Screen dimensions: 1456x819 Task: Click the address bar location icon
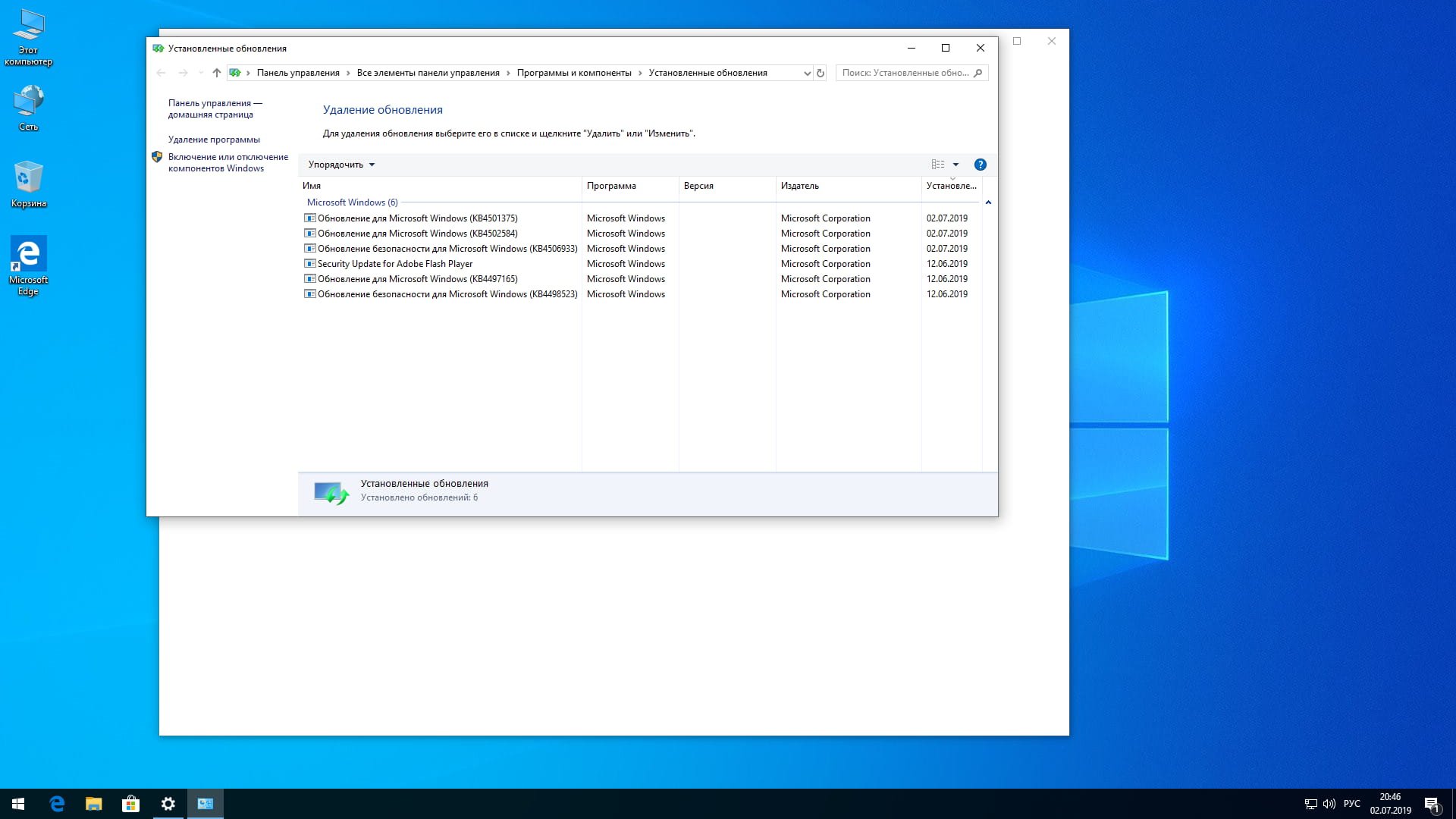tap(235, 73)
